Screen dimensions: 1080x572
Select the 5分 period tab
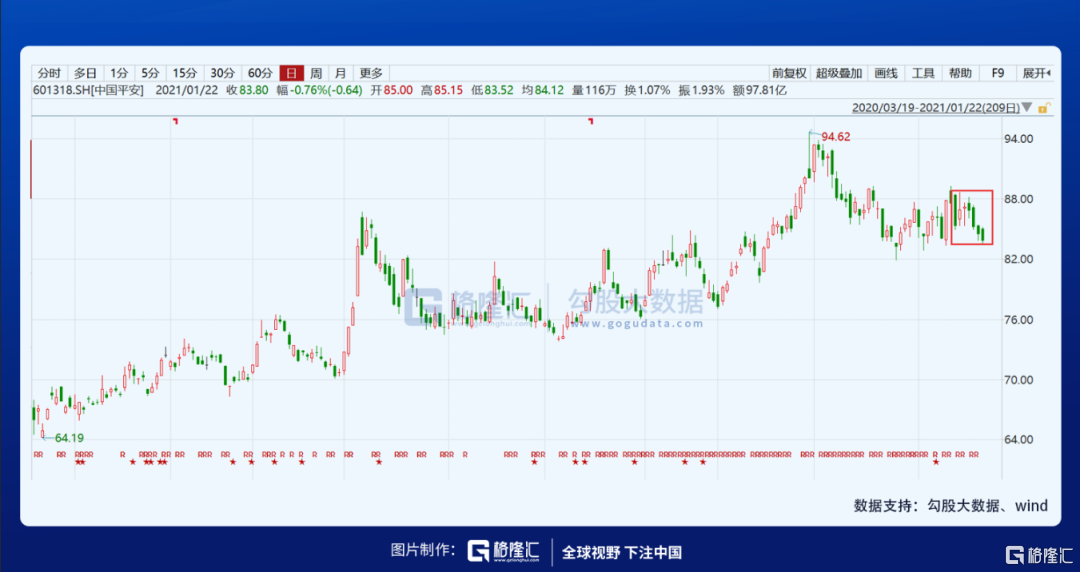tap(150, 73)
